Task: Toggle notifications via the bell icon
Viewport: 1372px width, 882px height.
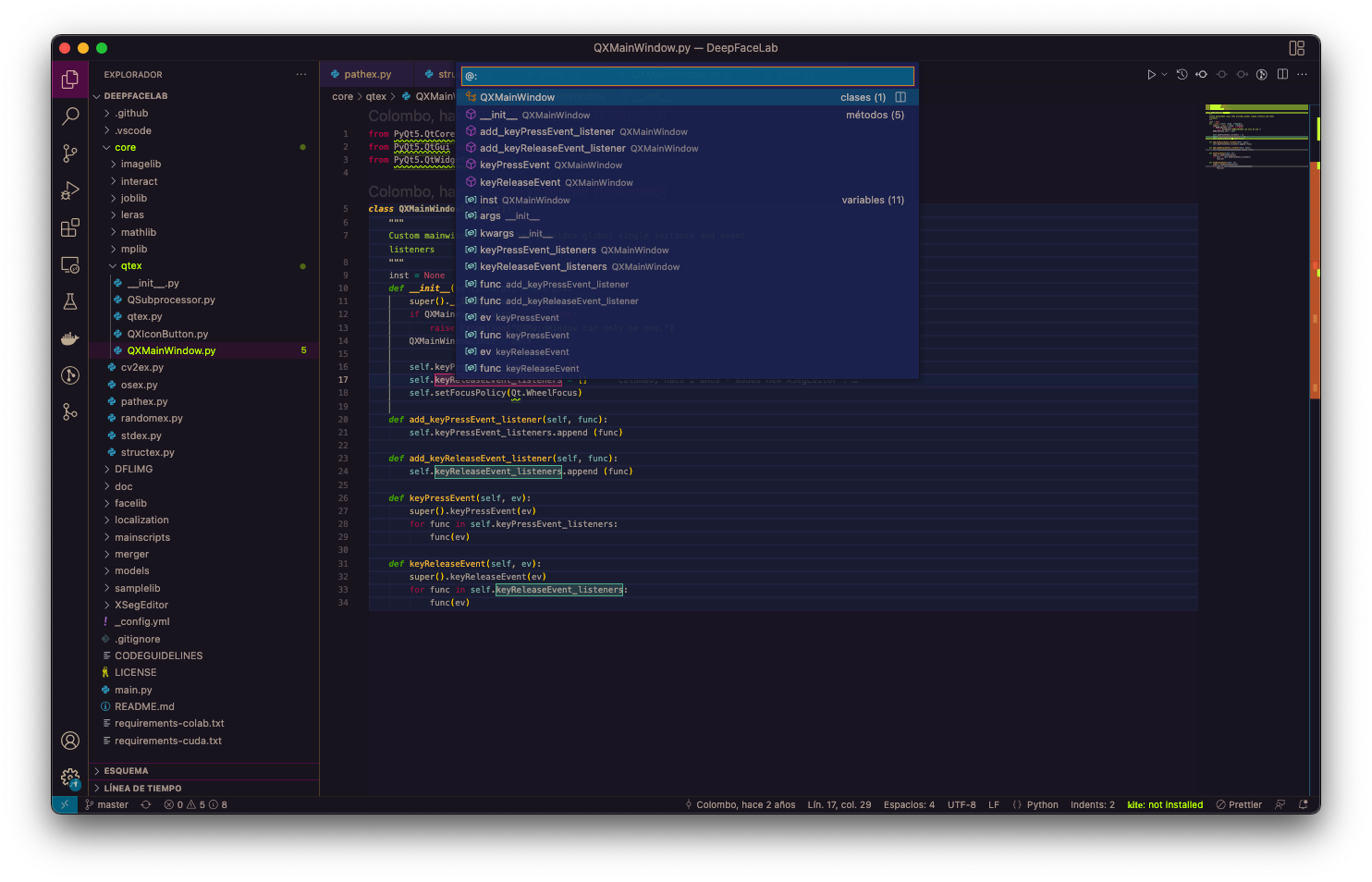Action: [1304, 804]
